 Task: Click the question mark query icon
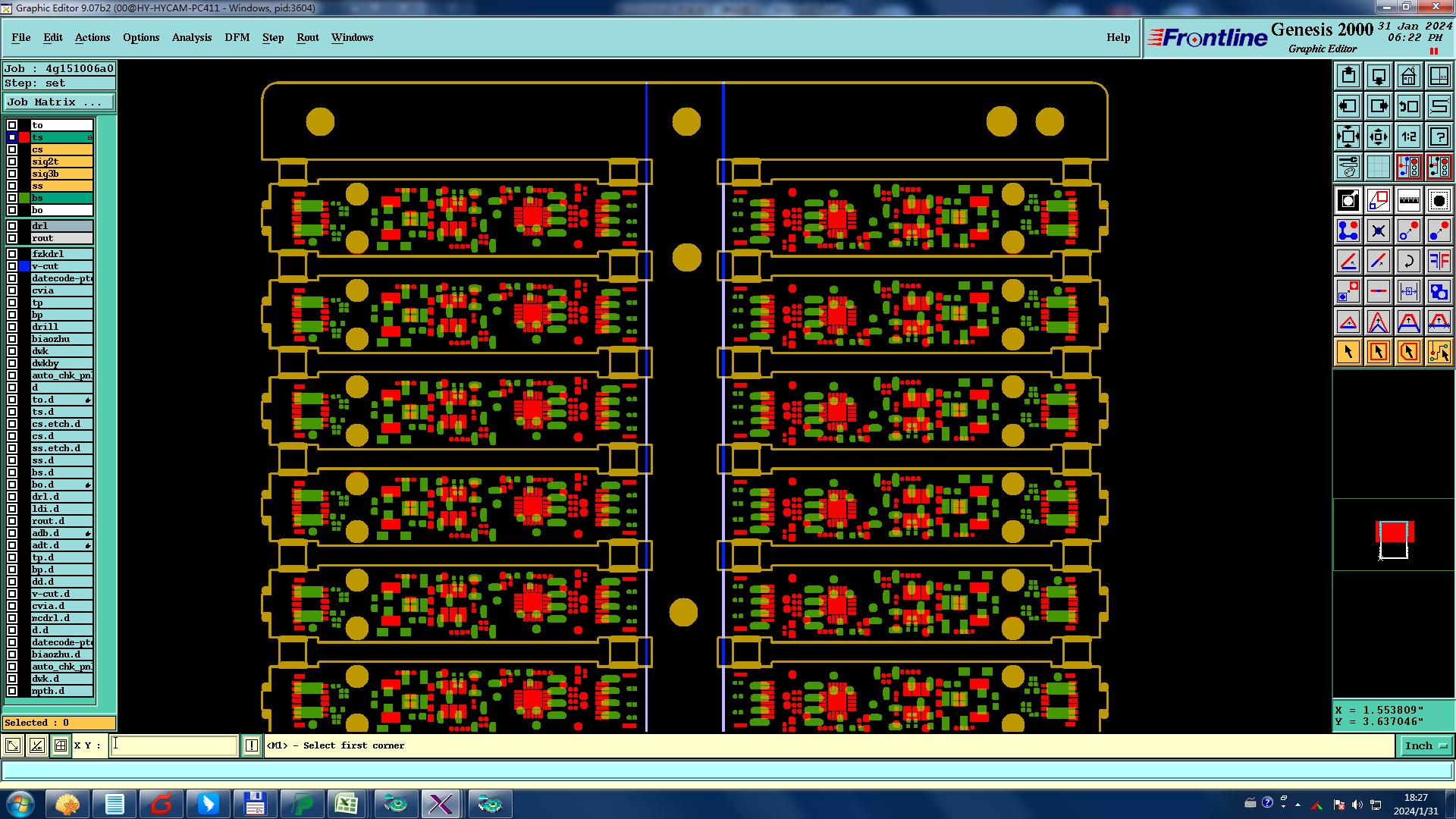tap(1439, 136)
